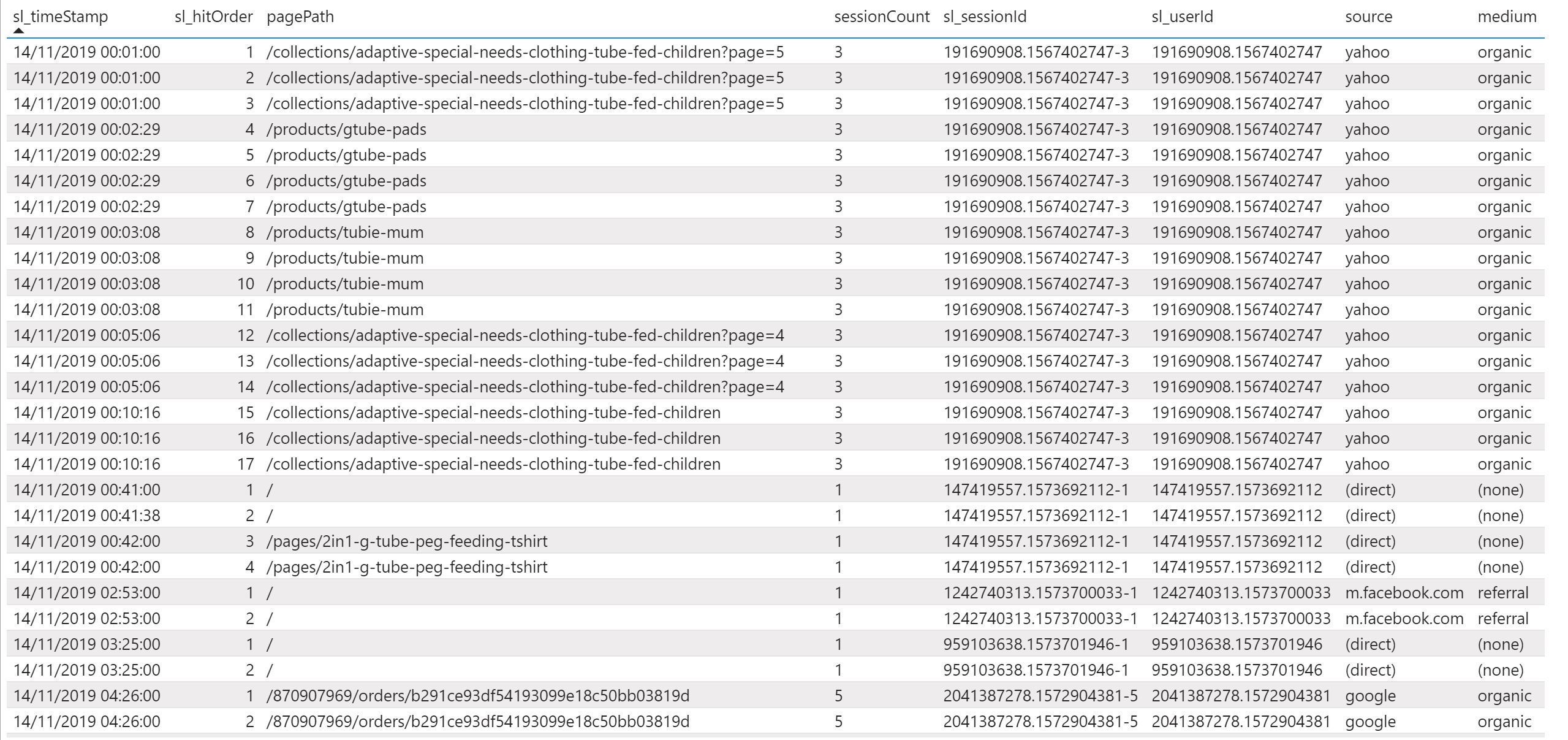This screenshot has width=1568, height=740.
Task: Click the (direct) source cell at 00:42:00 hitOrder 4
Action: point(1370,567)
